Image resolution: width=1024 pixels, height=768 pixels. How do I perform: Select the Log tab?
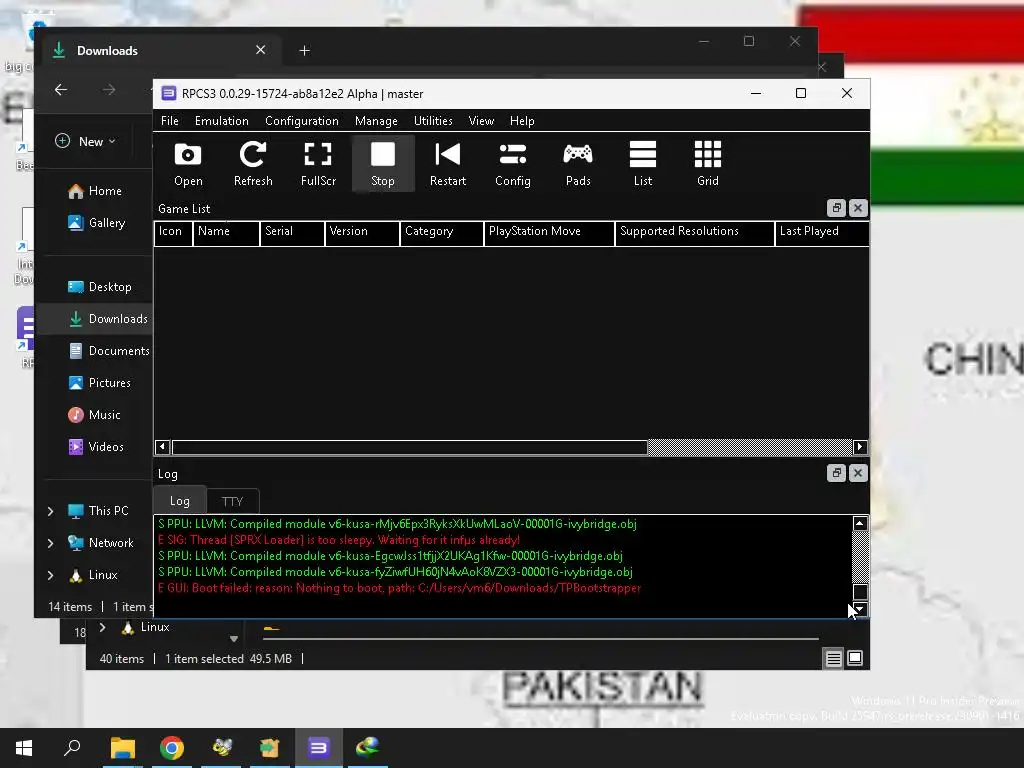click(180, 501)
